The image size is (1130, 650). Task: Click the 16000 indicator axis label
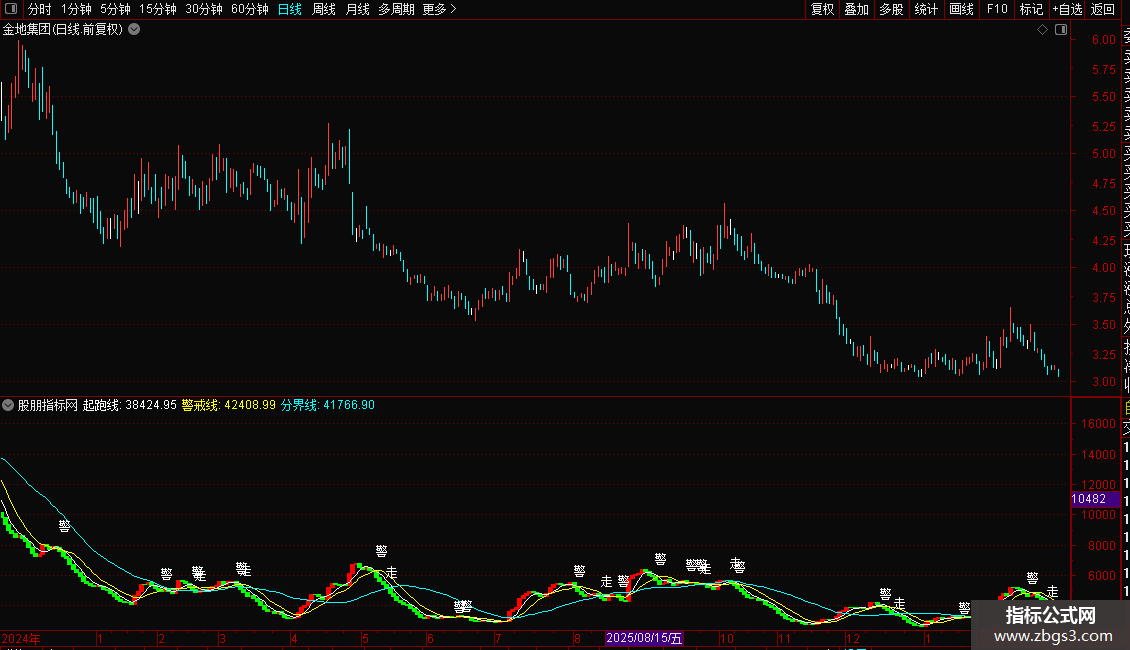tap(1098, 424)
